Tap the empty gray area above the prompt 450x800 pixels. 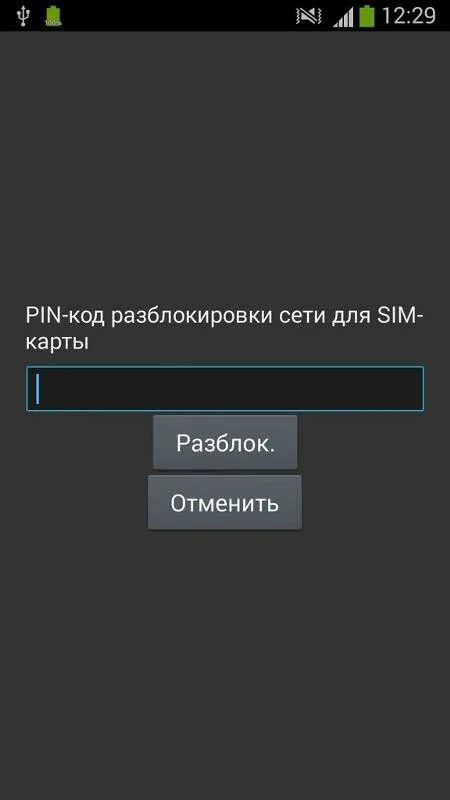click(225, 163)
